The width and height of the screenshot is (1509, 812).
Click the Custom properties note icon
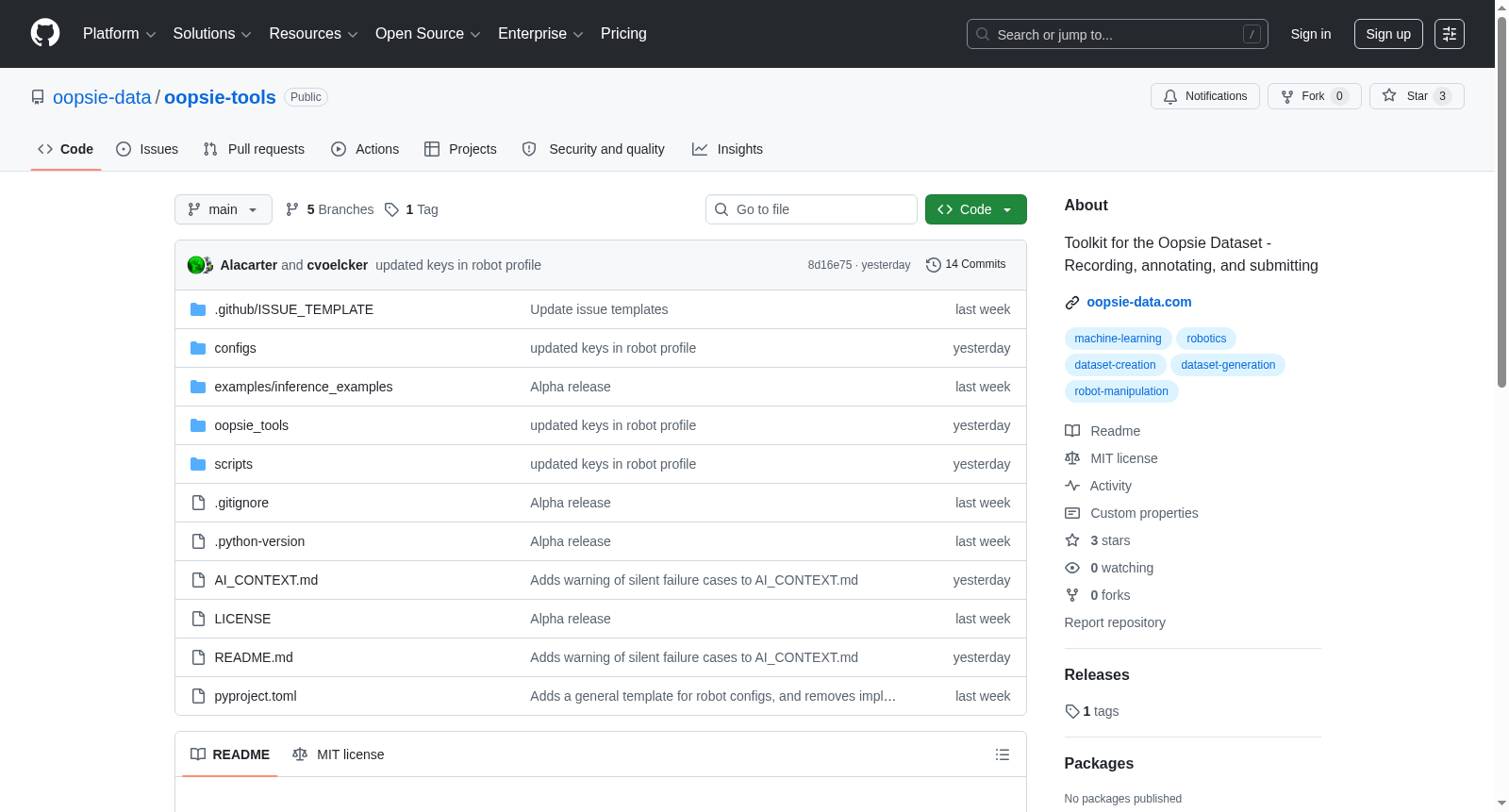[x=1072, y=513]
